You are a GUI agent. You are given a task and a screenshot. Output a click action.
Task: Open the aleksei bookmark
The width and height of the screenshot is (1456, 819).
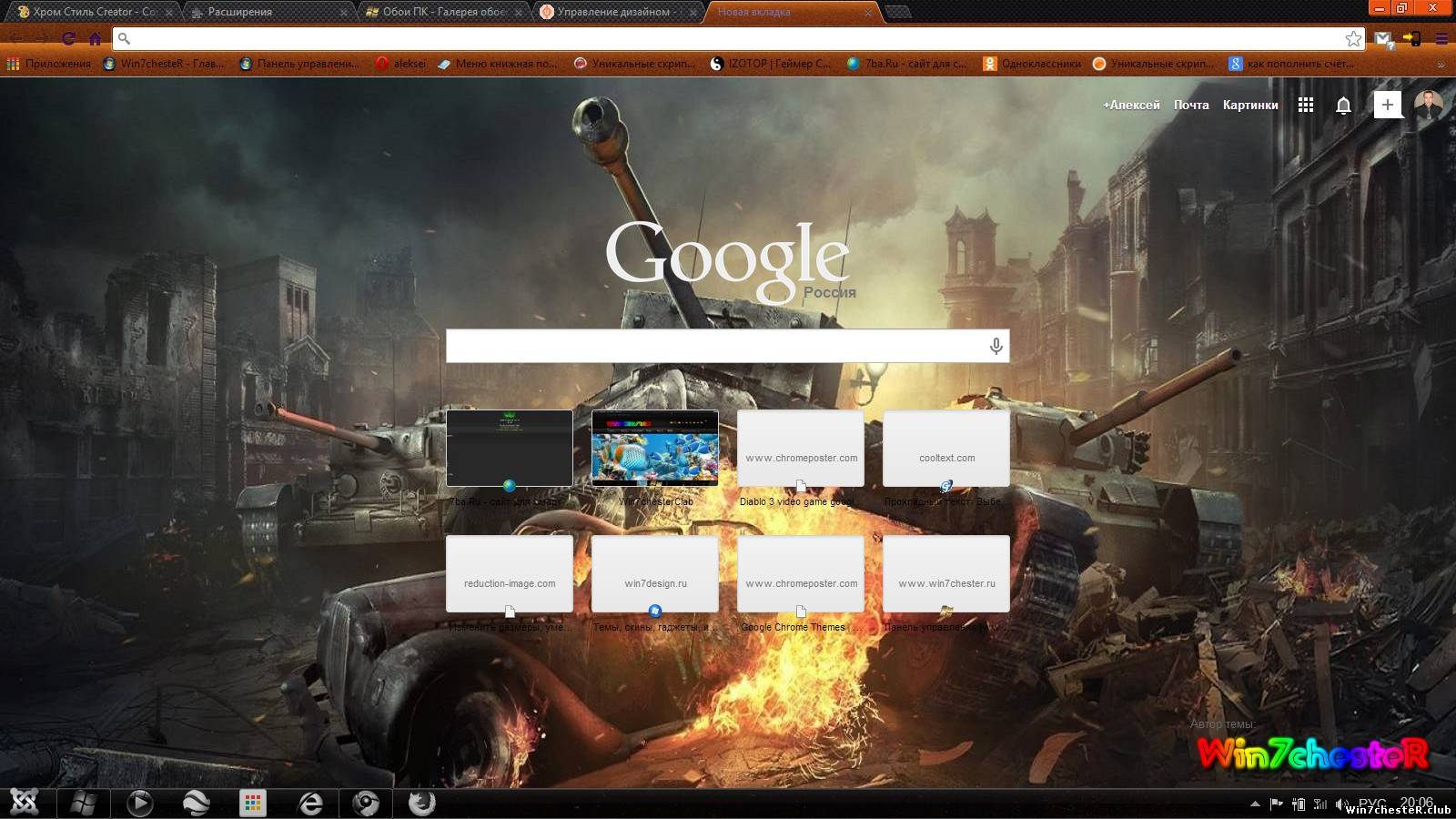pos(400,64)
